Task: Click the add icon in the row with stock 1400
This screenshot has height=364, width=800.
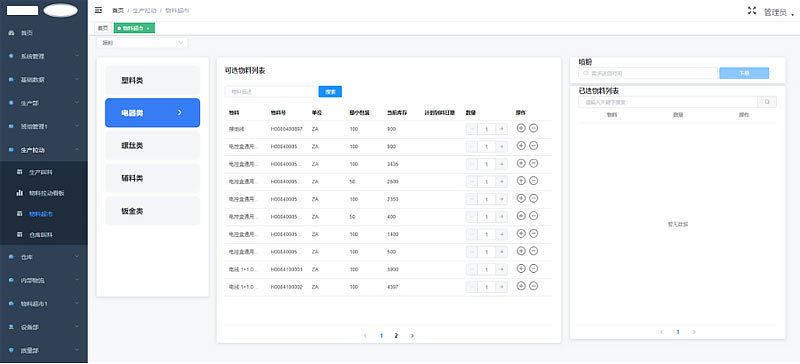Action: [521, 233]
